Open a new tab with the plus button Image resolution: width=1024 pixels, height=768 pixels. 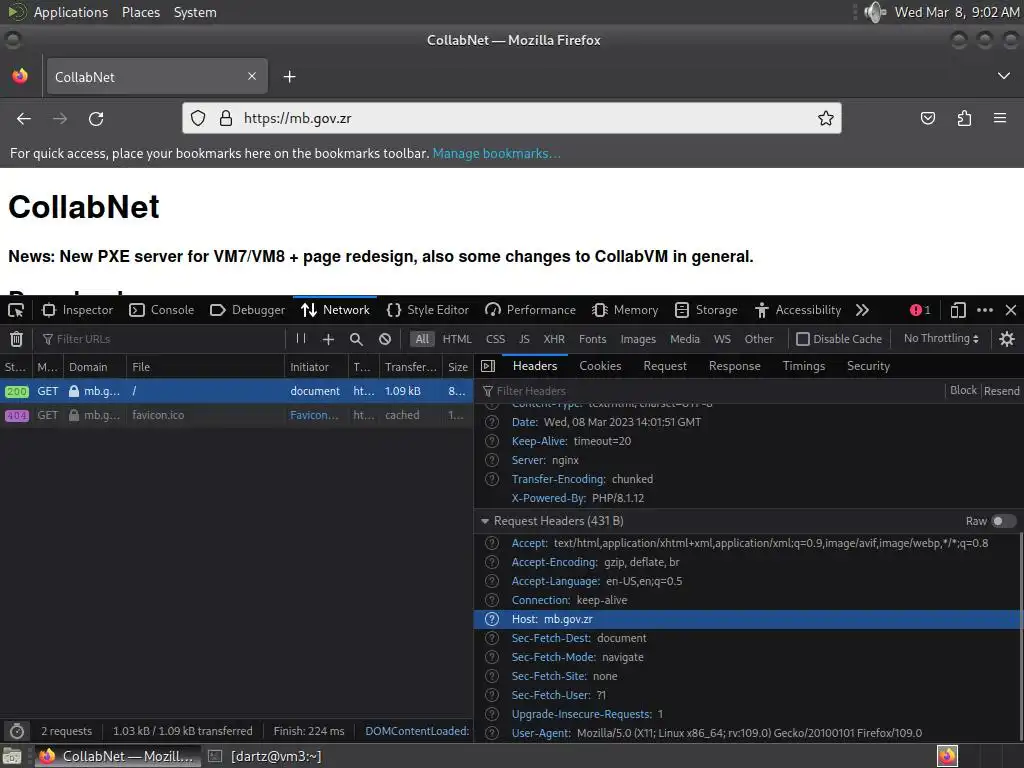pos(289,77)
